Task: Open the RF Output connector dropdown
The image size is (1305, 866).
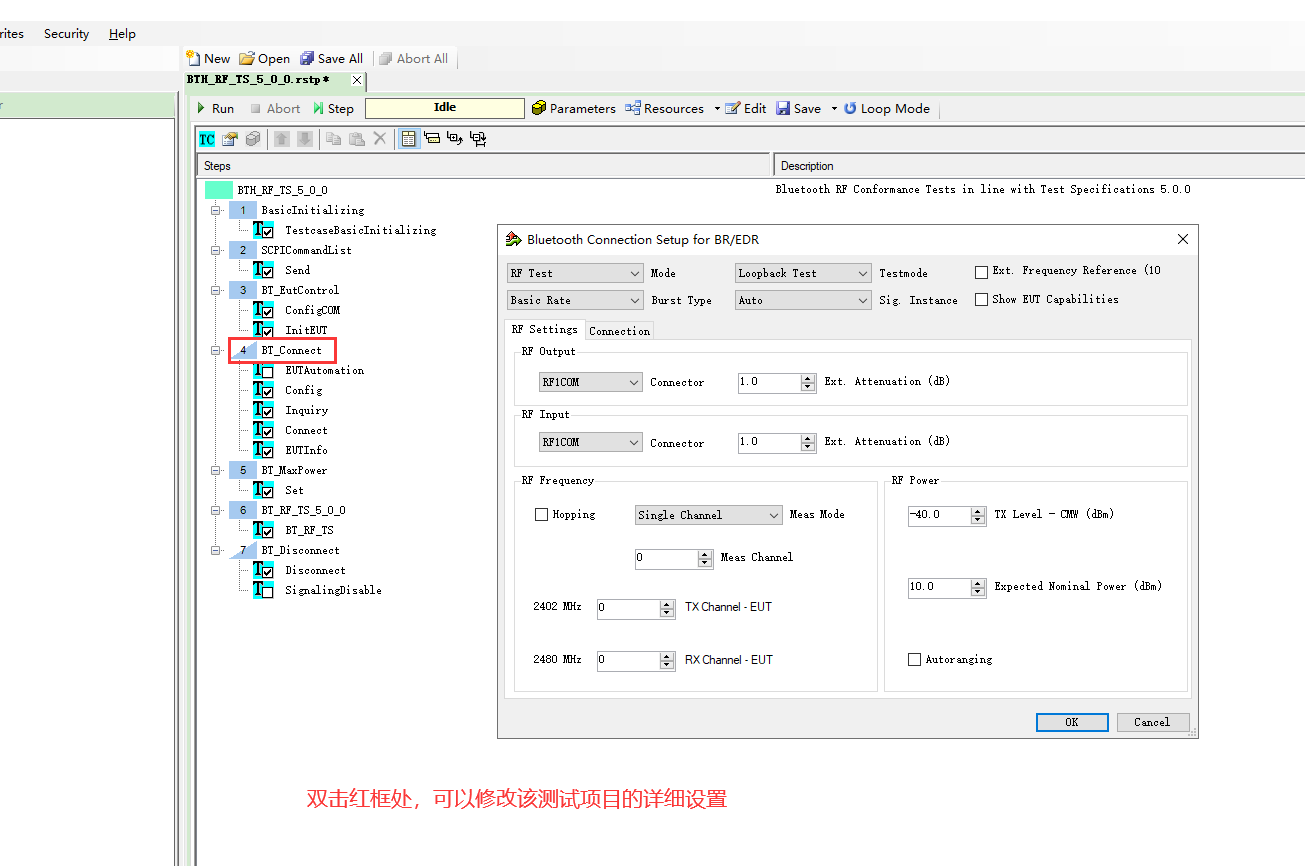Action: tap(591, 382)
